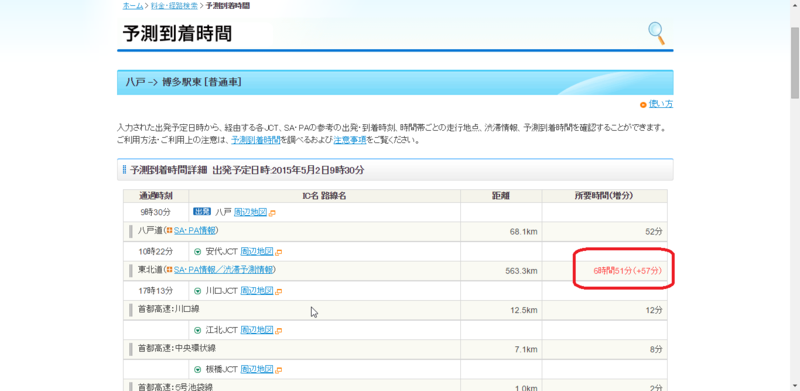The image size is (800, 391).
Task: Open 周辺地図 link for 板橋JCT
Action: pos(257,369)
